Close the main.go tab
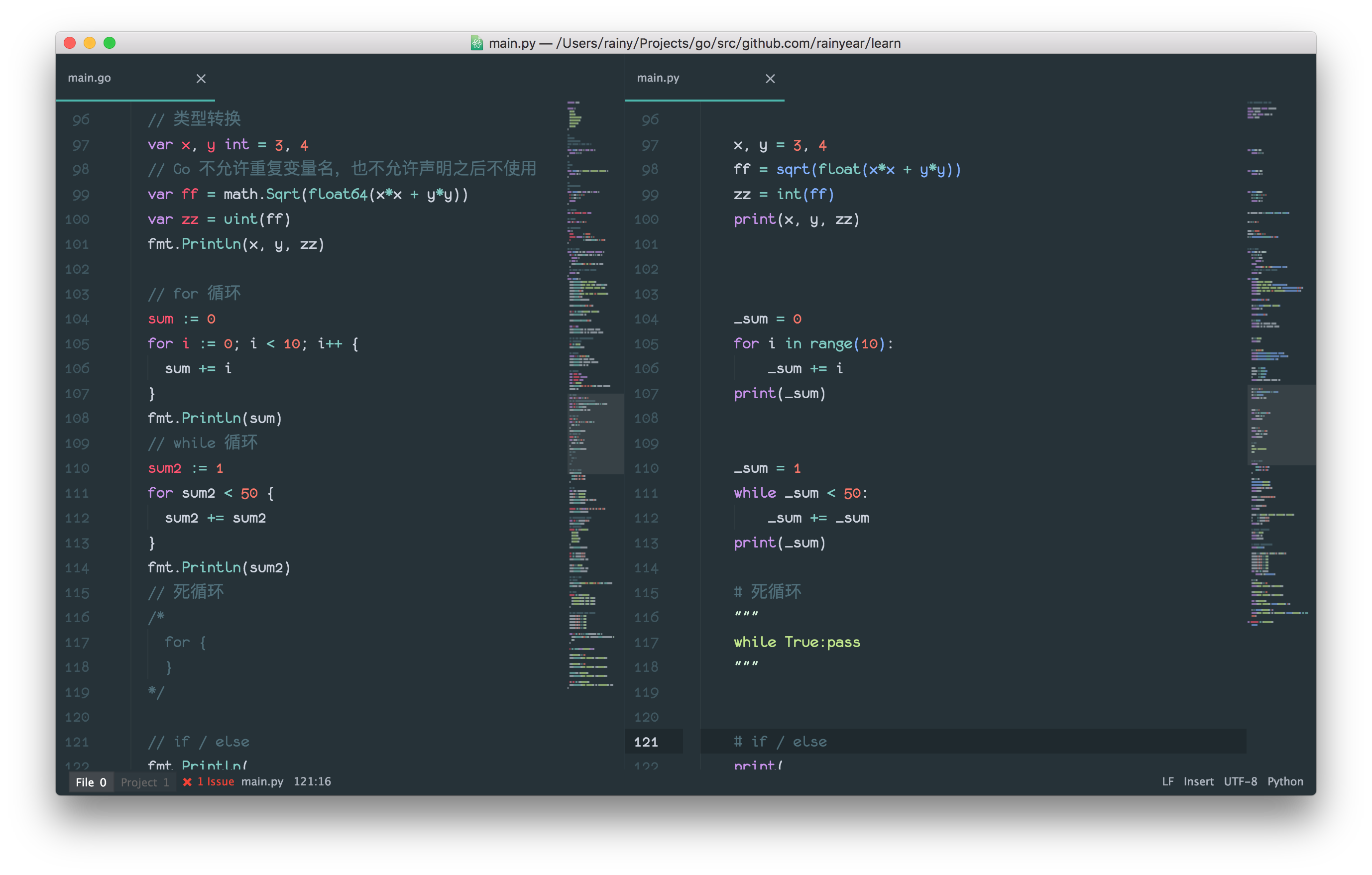 (x=201, y=79)
